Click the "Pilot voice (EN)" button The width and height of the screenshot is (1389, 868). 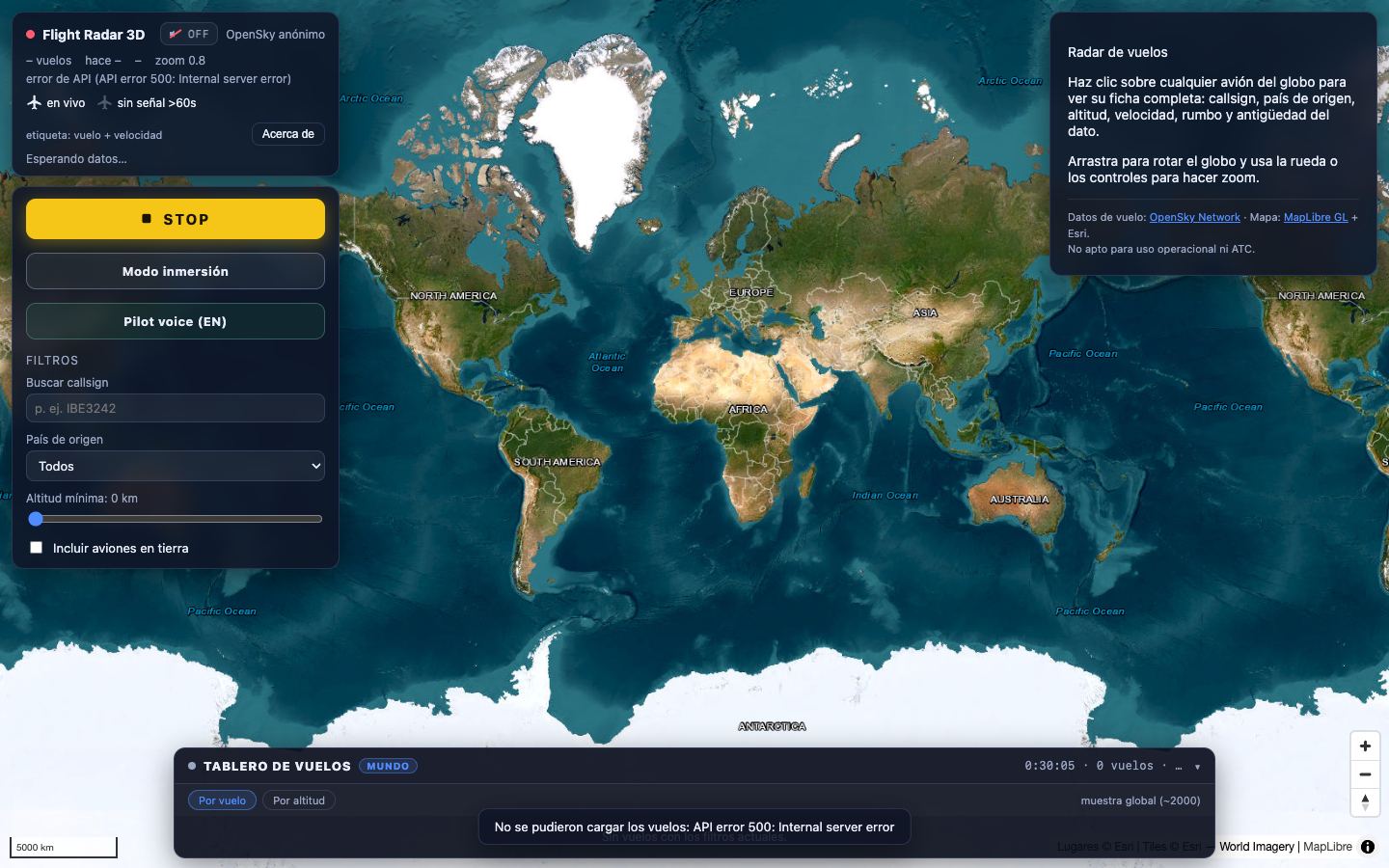[x=176, y=321]
